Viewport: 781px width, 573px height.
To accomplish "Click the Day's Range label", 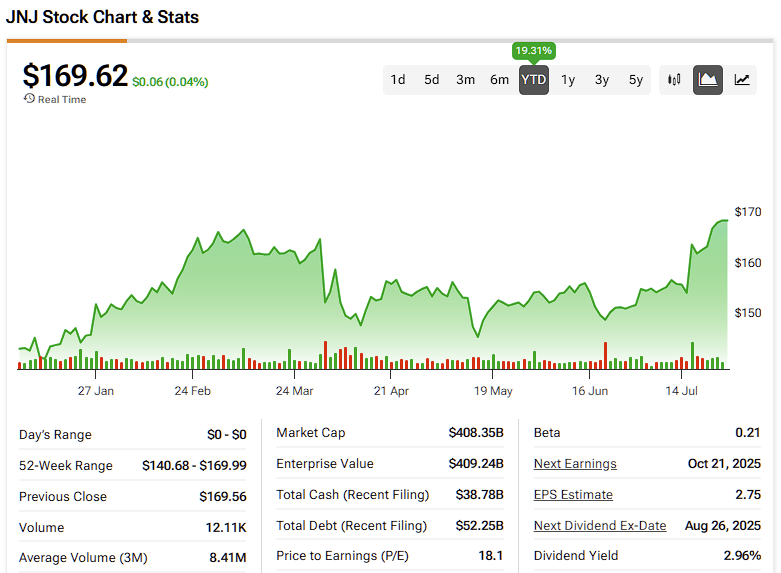I will (55, 434).
